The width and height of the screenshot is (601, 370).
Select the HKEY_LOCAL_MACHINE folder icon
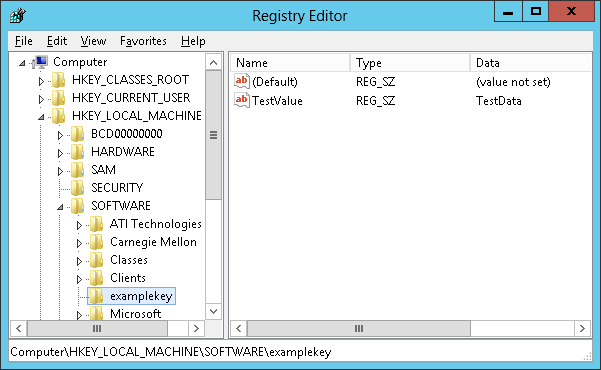[59, 116]
